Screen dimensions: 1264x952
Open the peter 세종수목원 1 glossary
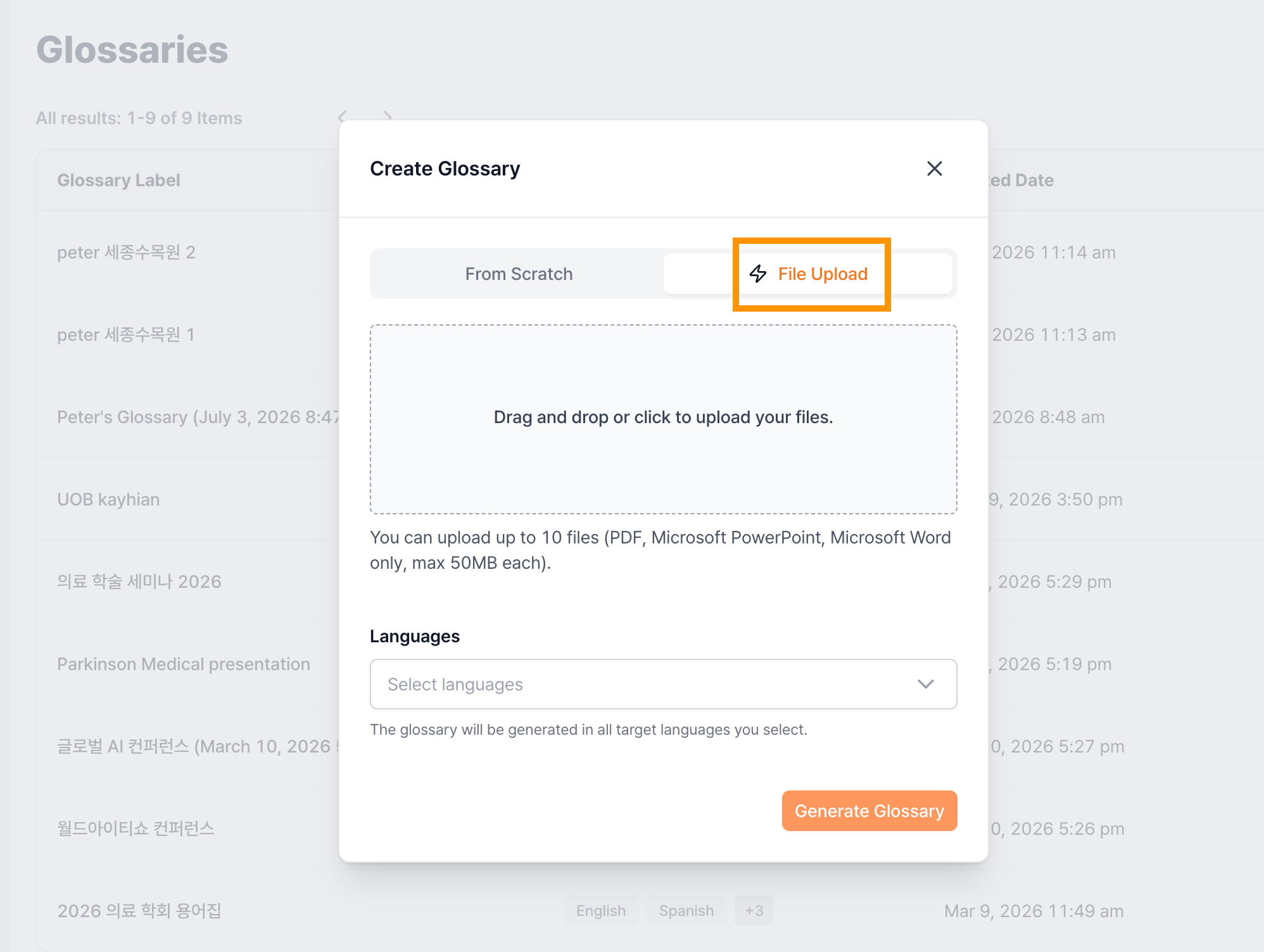(125, 334)
